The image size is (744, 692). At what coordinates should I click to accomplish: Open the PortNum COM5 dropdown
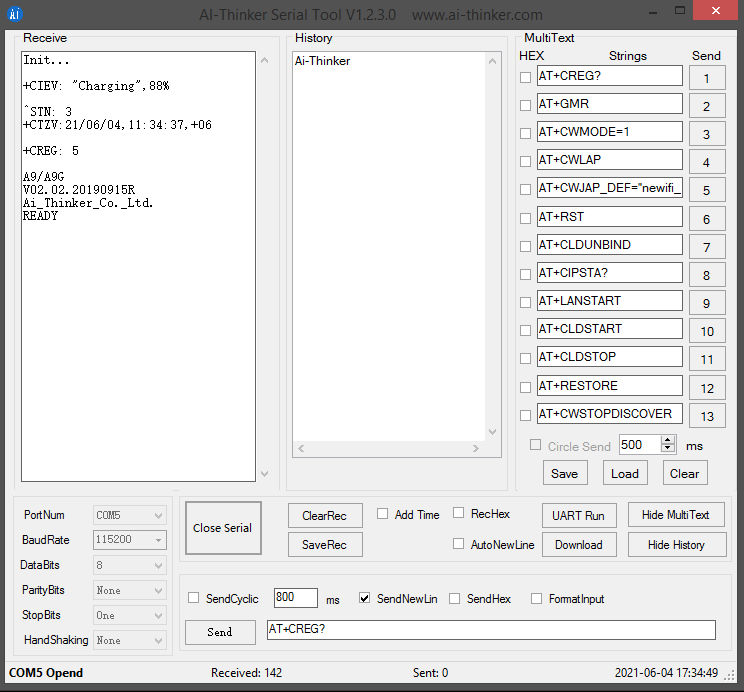(130, 515)
